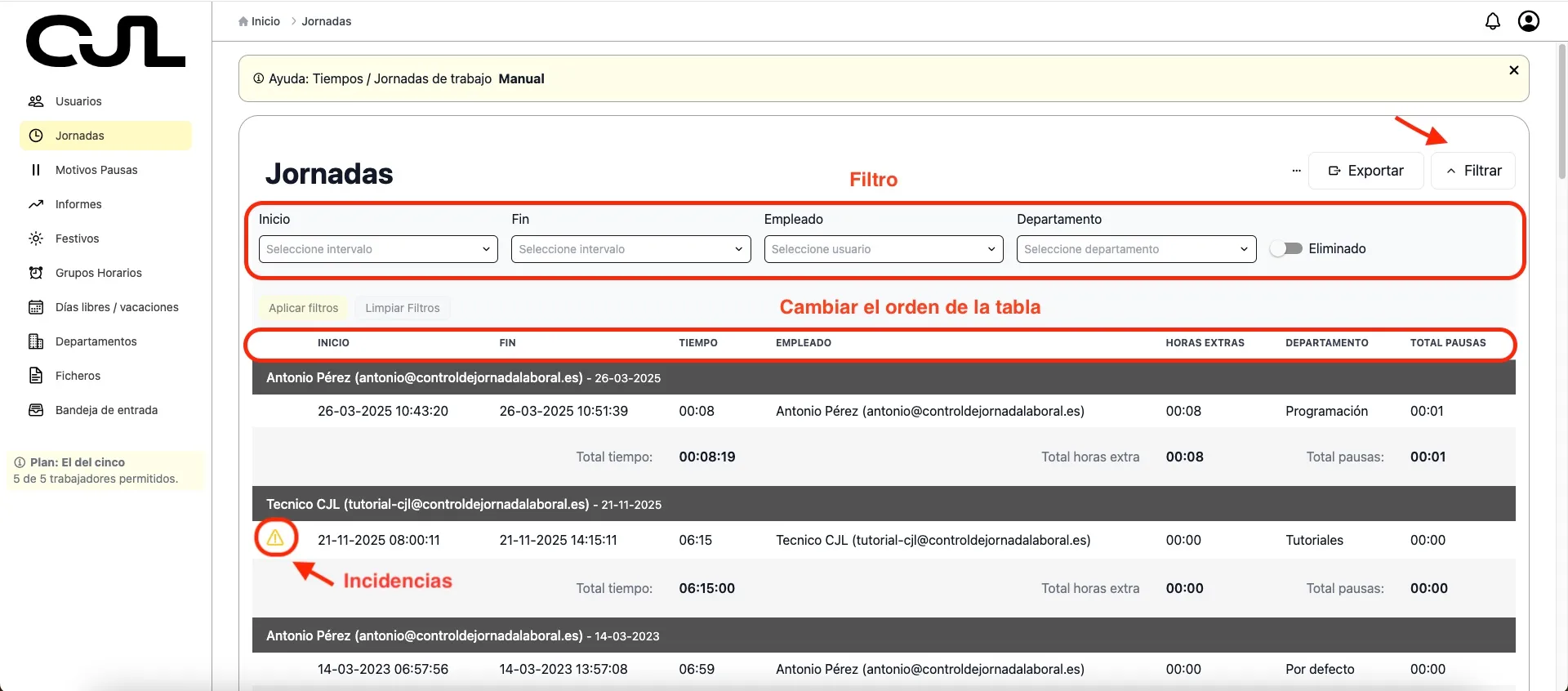Expand the Departamento dropdown
The width and height of the screenshot is (1568, 691).
pyautogui.click(x=1135, y=249)
